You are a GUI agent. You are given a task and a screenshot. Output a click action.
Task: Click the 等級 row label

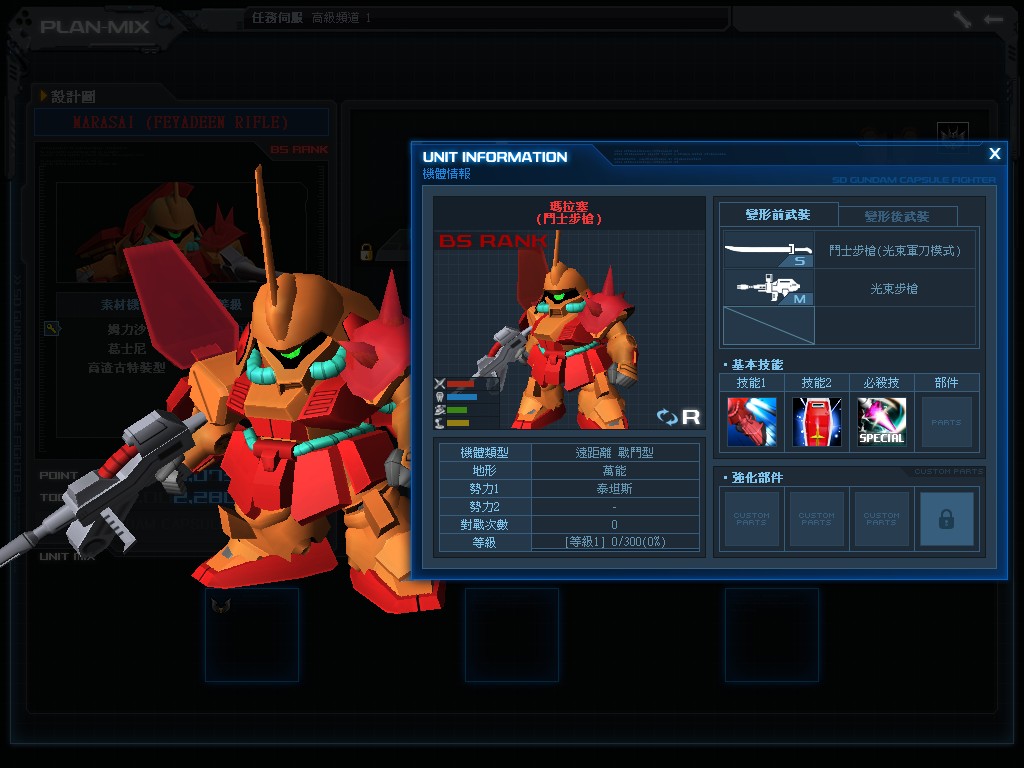[485, 542]
